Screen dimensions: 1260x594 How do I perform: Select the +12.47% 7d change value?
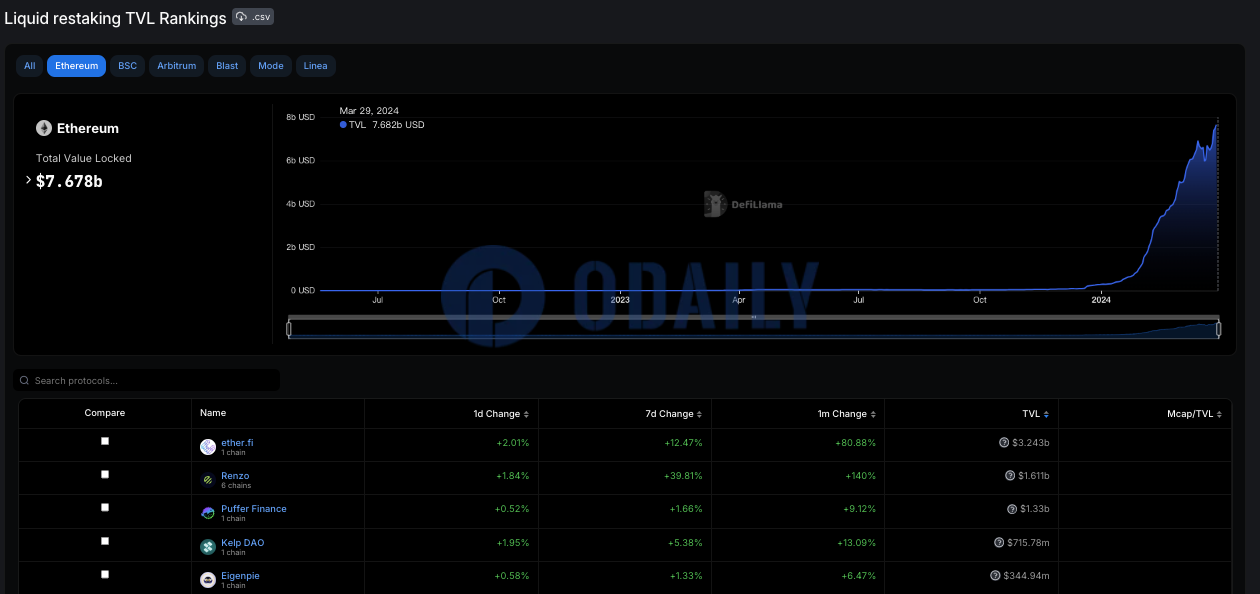click(683, 442)
